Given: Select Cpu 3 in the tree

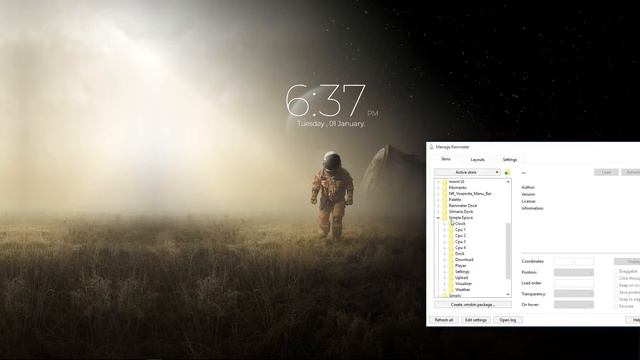Looking at the screenshot, I should (x=460, y=242).
